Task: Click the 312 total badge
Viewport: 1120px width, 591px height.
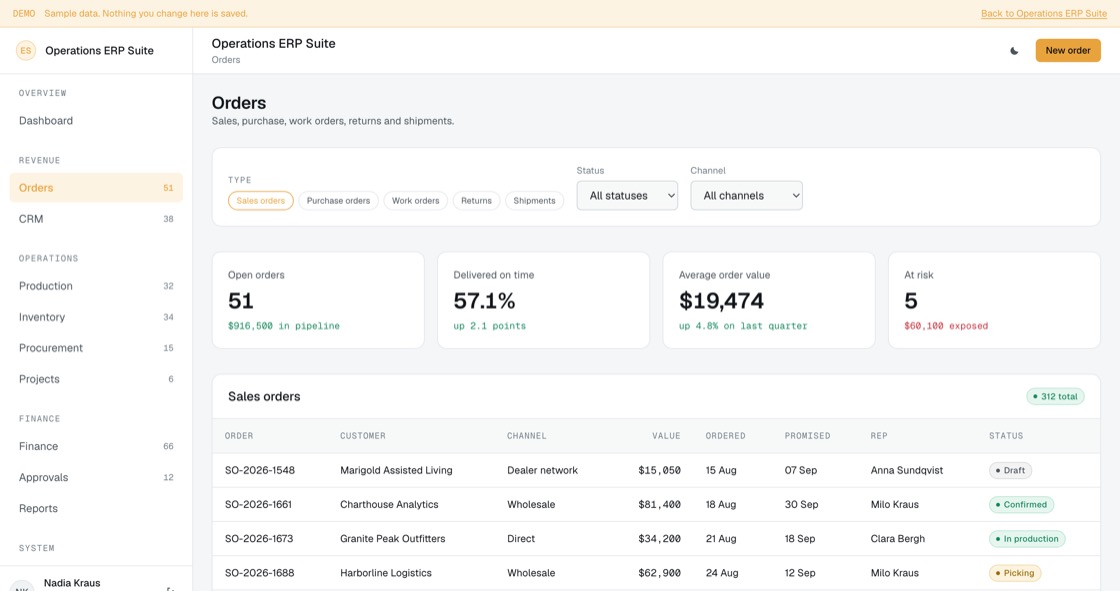Action: (x=1055, y=397)
